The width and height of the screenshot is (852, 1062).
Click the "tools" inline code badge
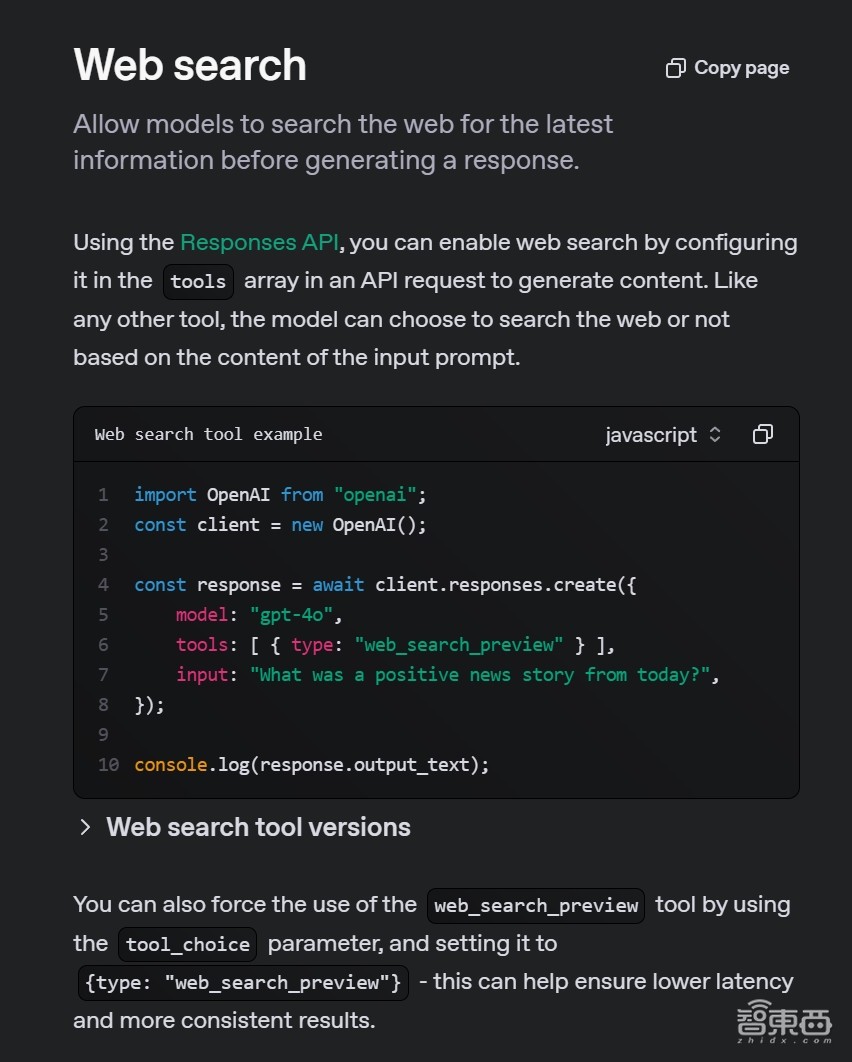pos(198,281)
